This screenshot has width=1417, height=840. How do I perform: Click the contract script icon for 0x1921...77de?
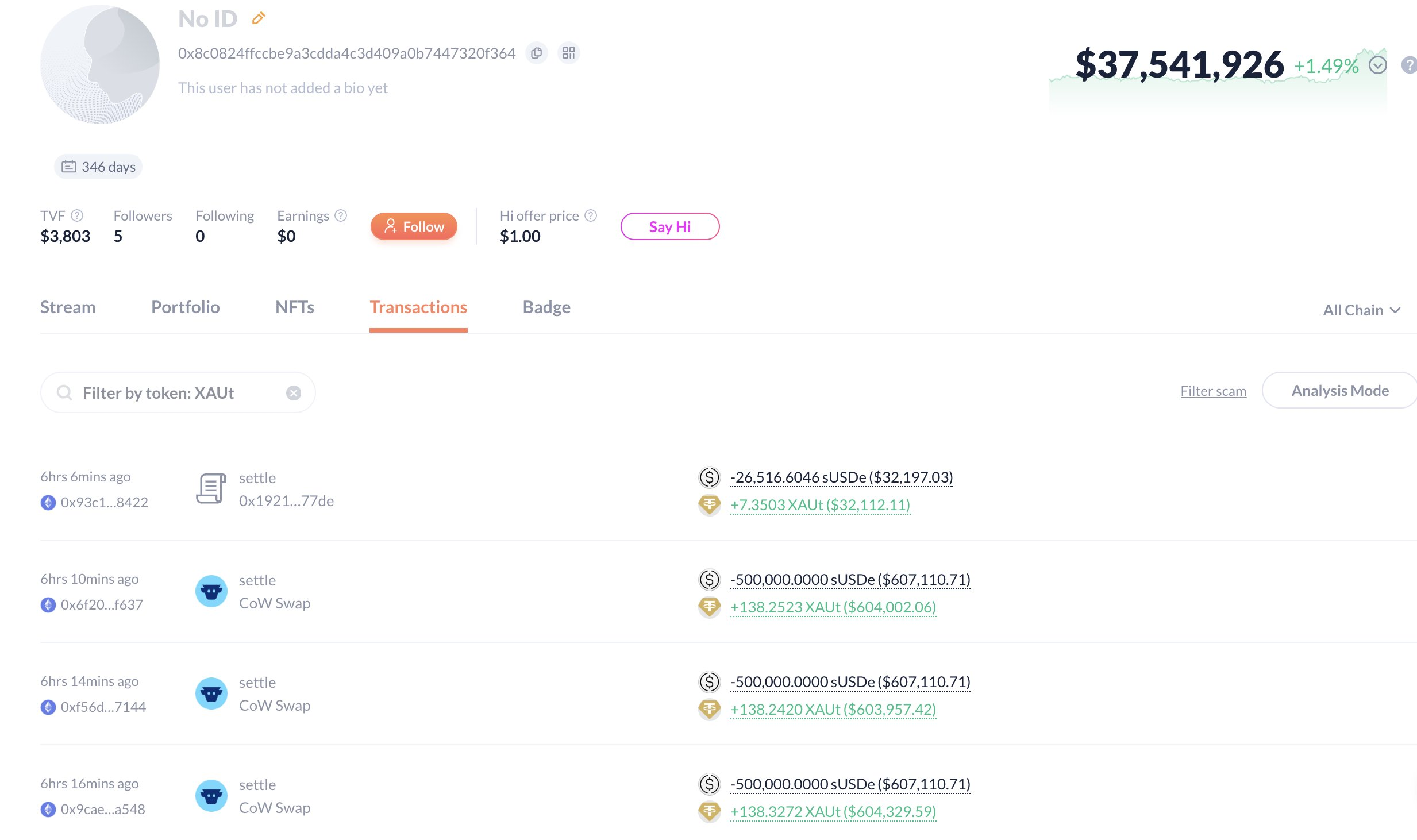211,489
